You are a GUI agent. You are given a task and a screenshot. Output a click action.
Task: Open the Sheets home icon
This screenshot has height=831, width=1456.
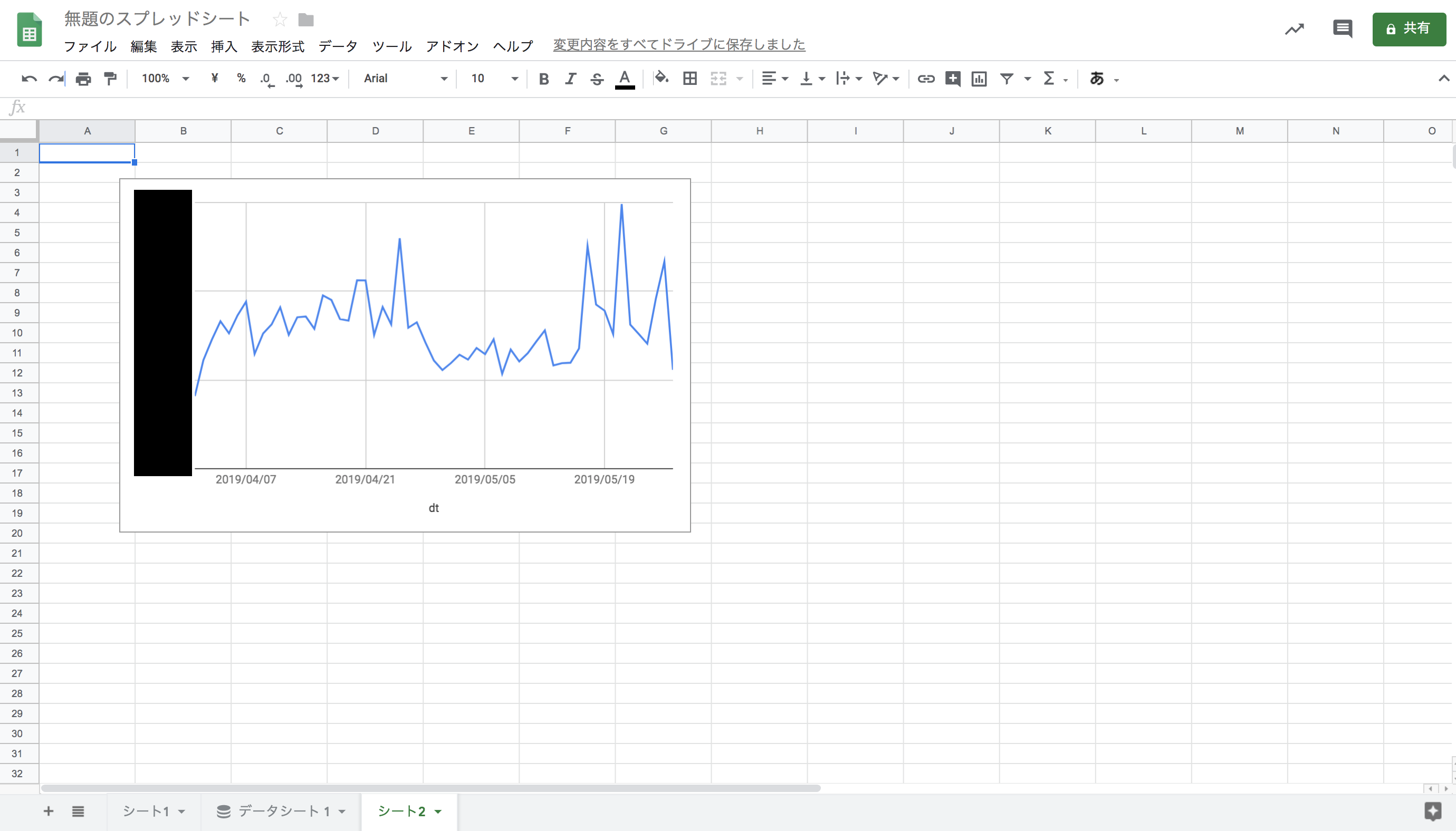[30, 30]
